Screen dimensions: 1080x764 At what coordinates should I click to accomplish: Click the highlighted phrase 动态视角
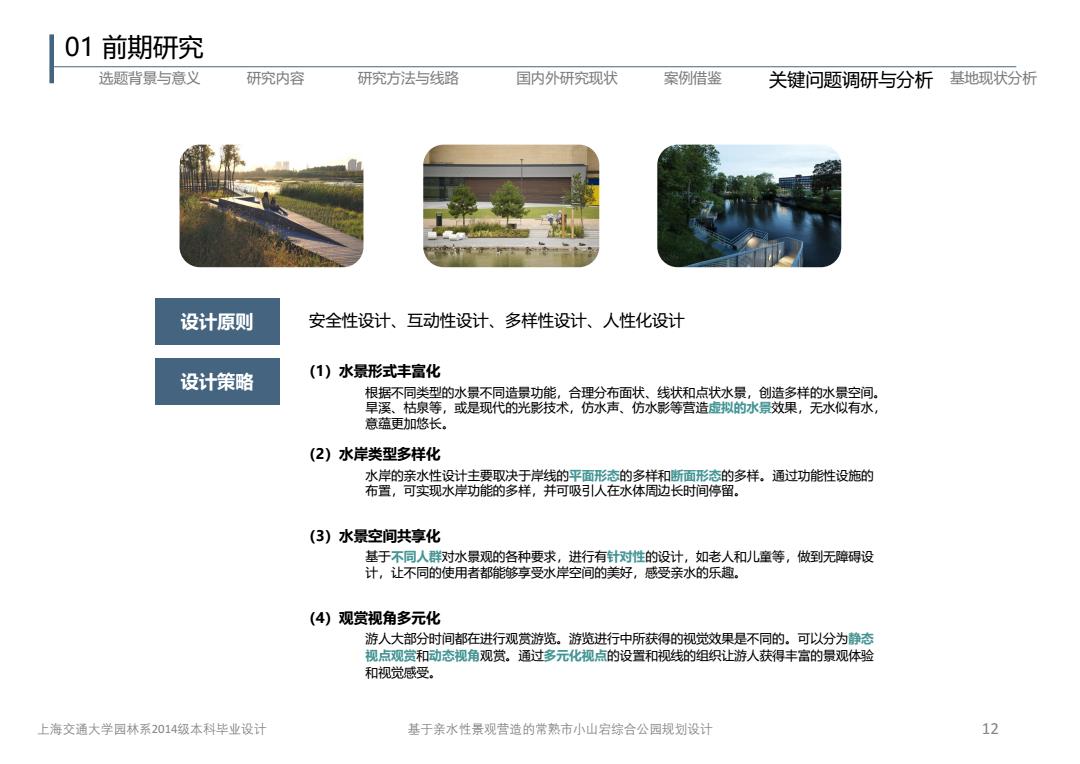(454, 656)
